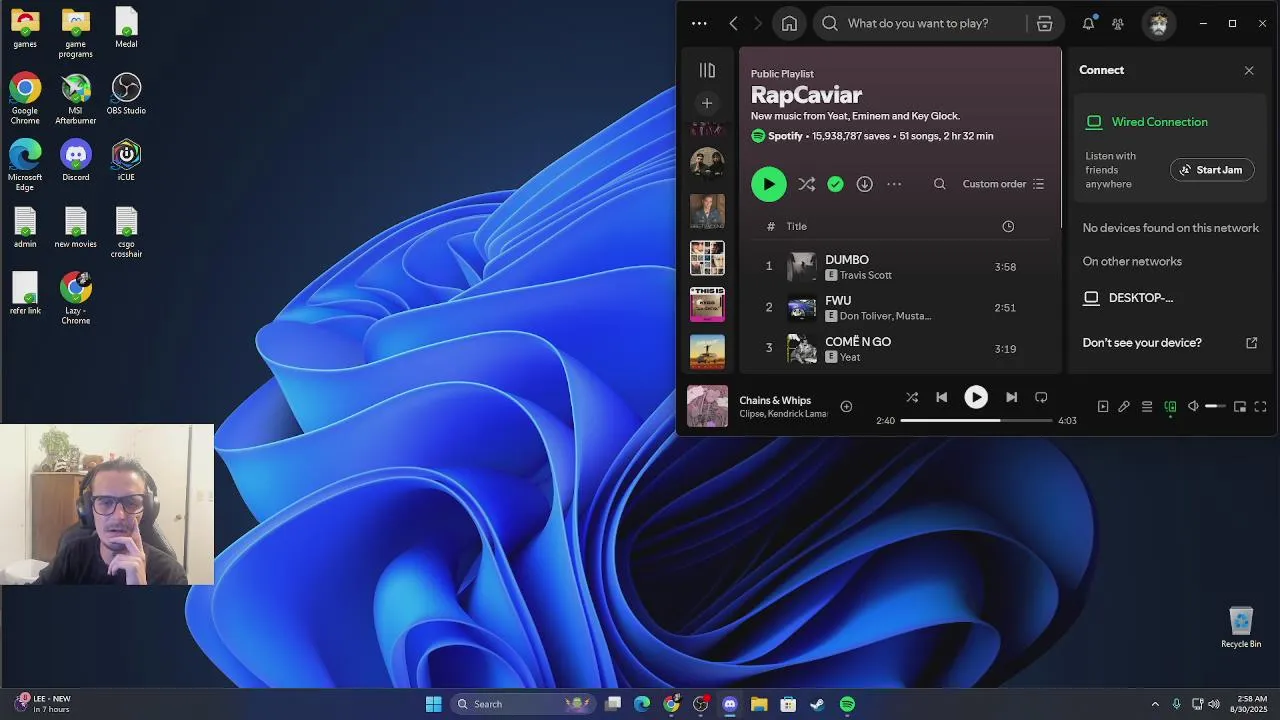1280x720 pixels.
Task: Expand Your Library sidebar
Action: click(707, 70)
